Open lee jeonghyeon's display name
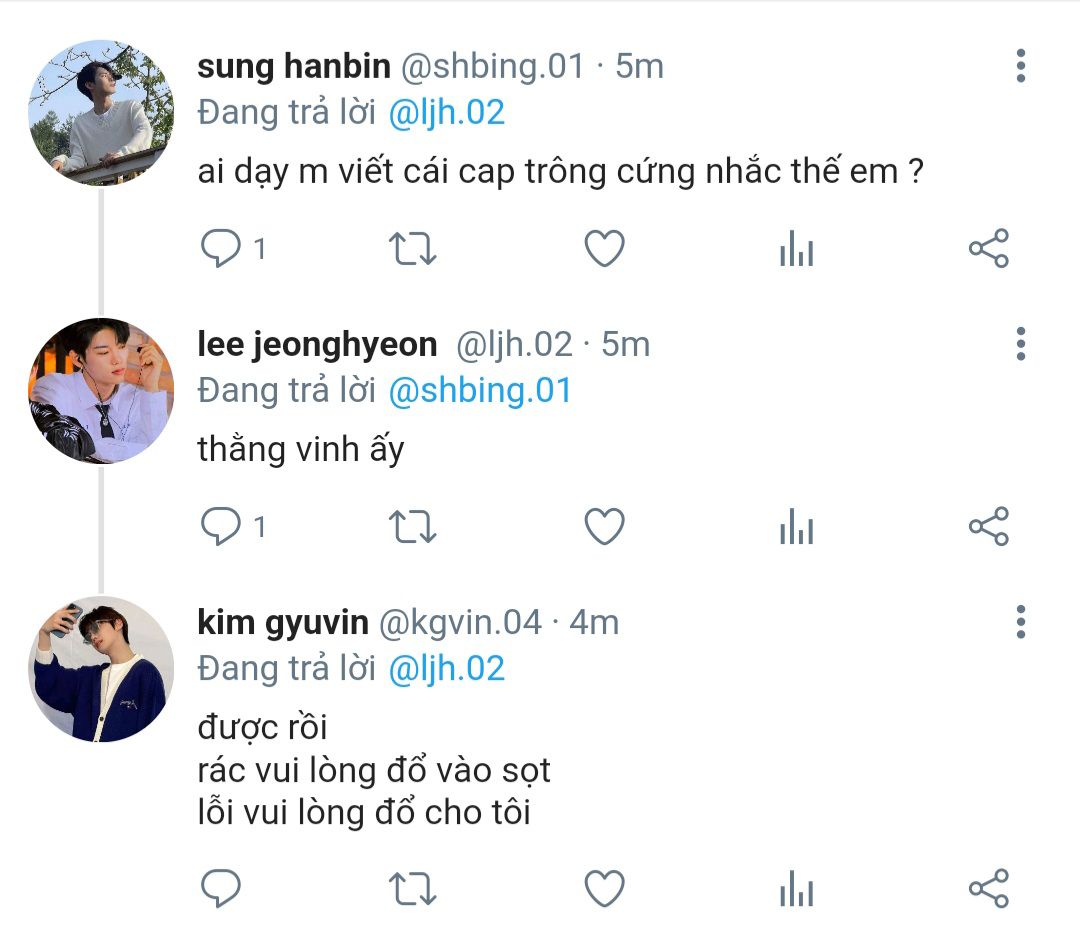 (317, 344)
